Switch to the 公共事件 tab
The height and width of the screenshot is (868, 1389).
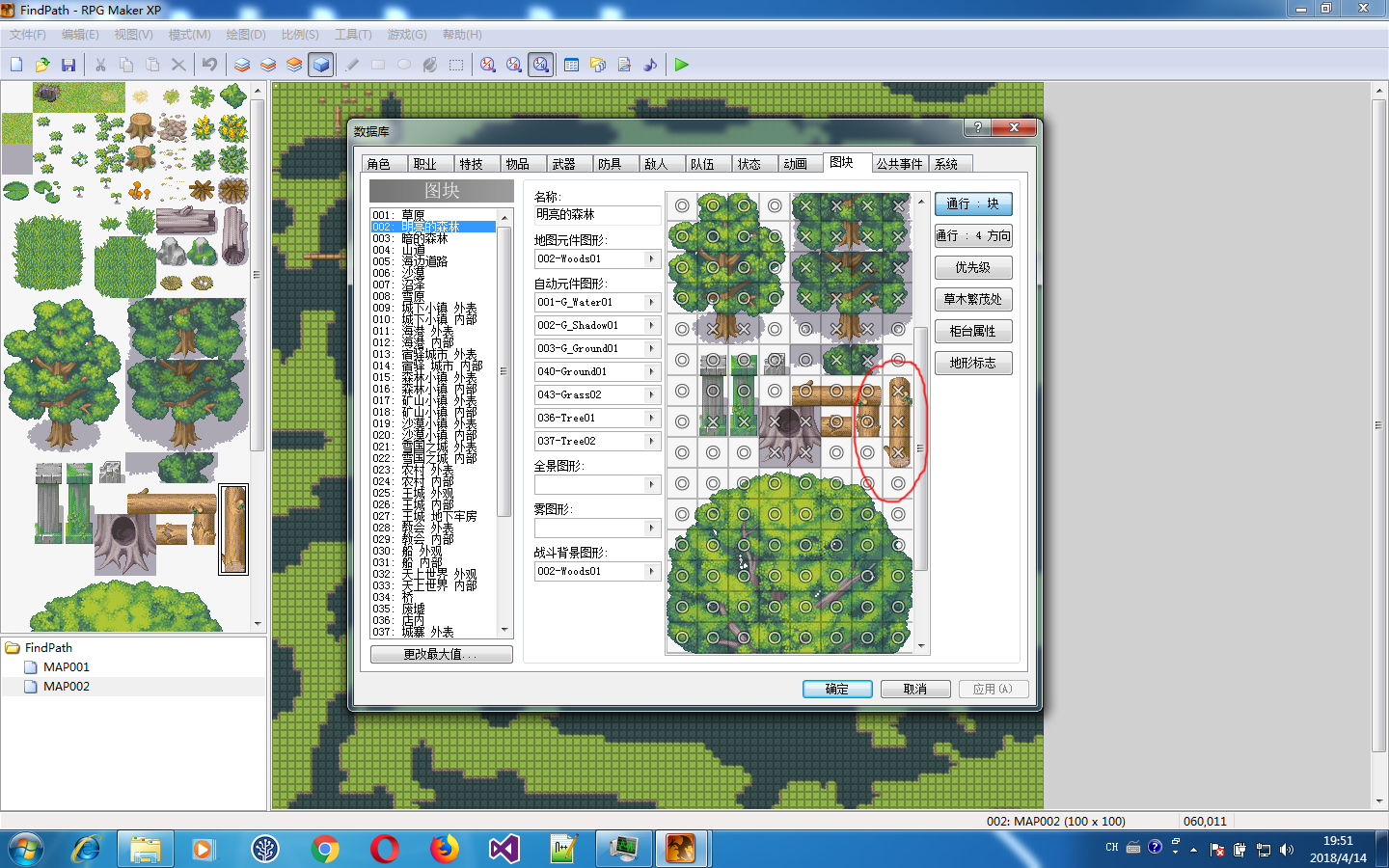[x=900, y=164]
